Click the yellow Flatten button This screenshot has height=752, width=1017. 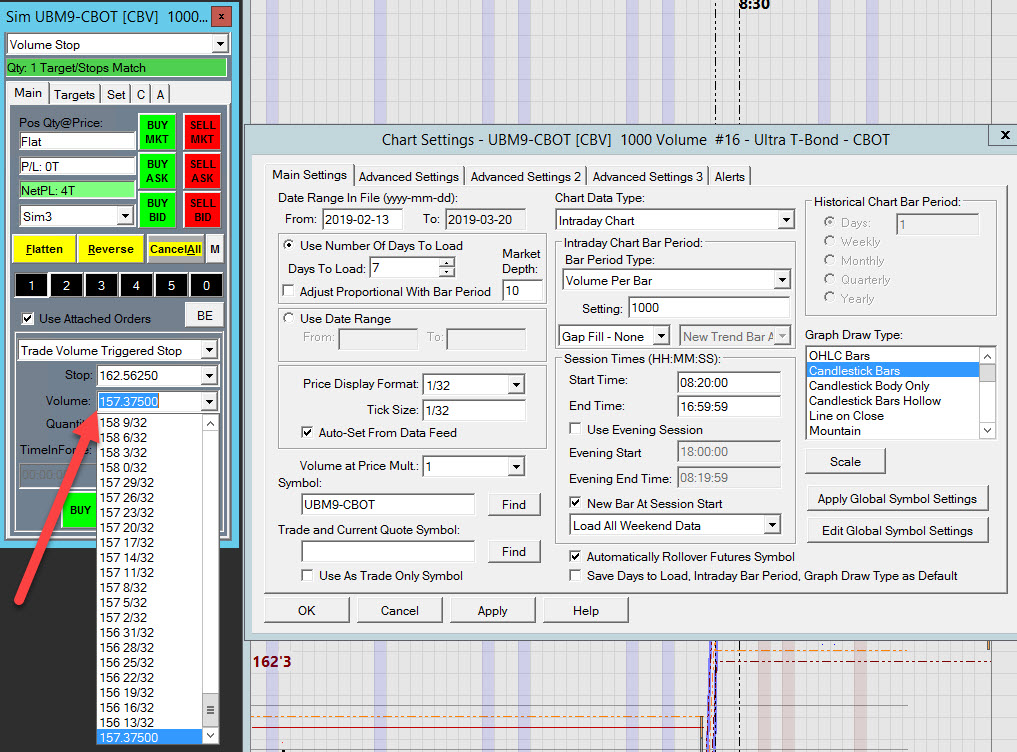pos(44,249)
